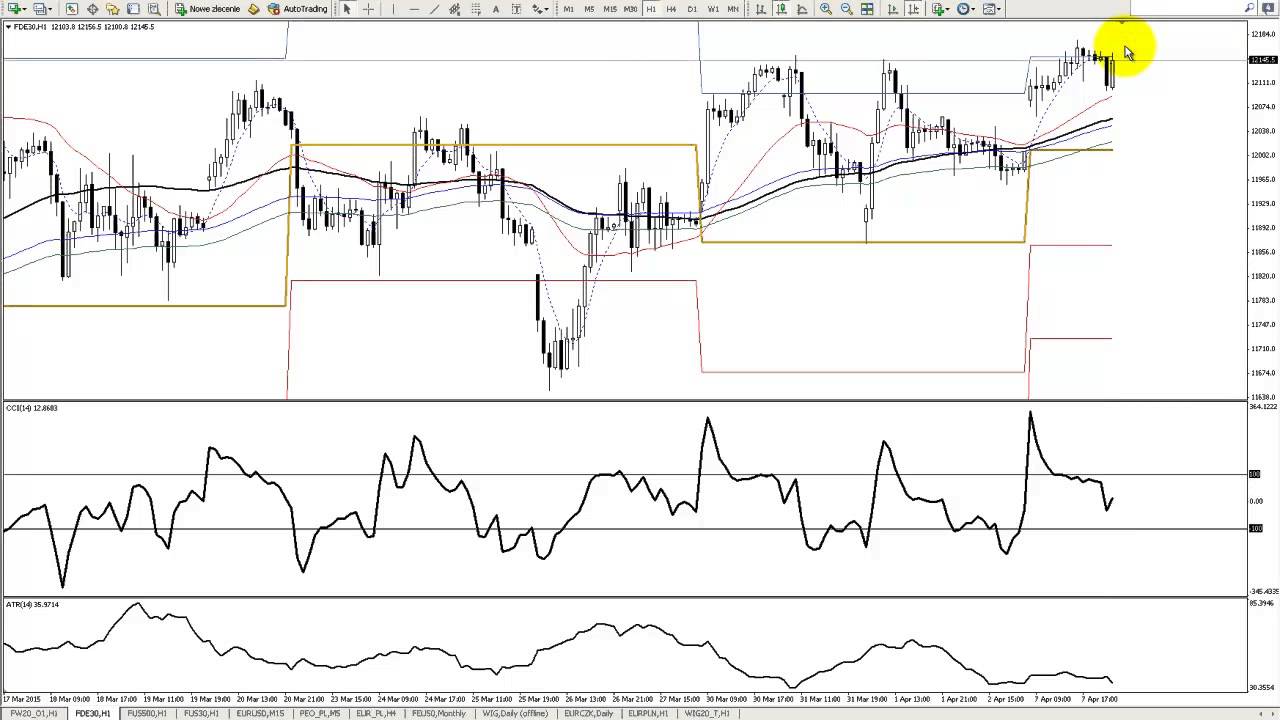Zoom out of the chart
Image resolution: width=1280 pixels, height=720 pixels.
pos(847,9)
